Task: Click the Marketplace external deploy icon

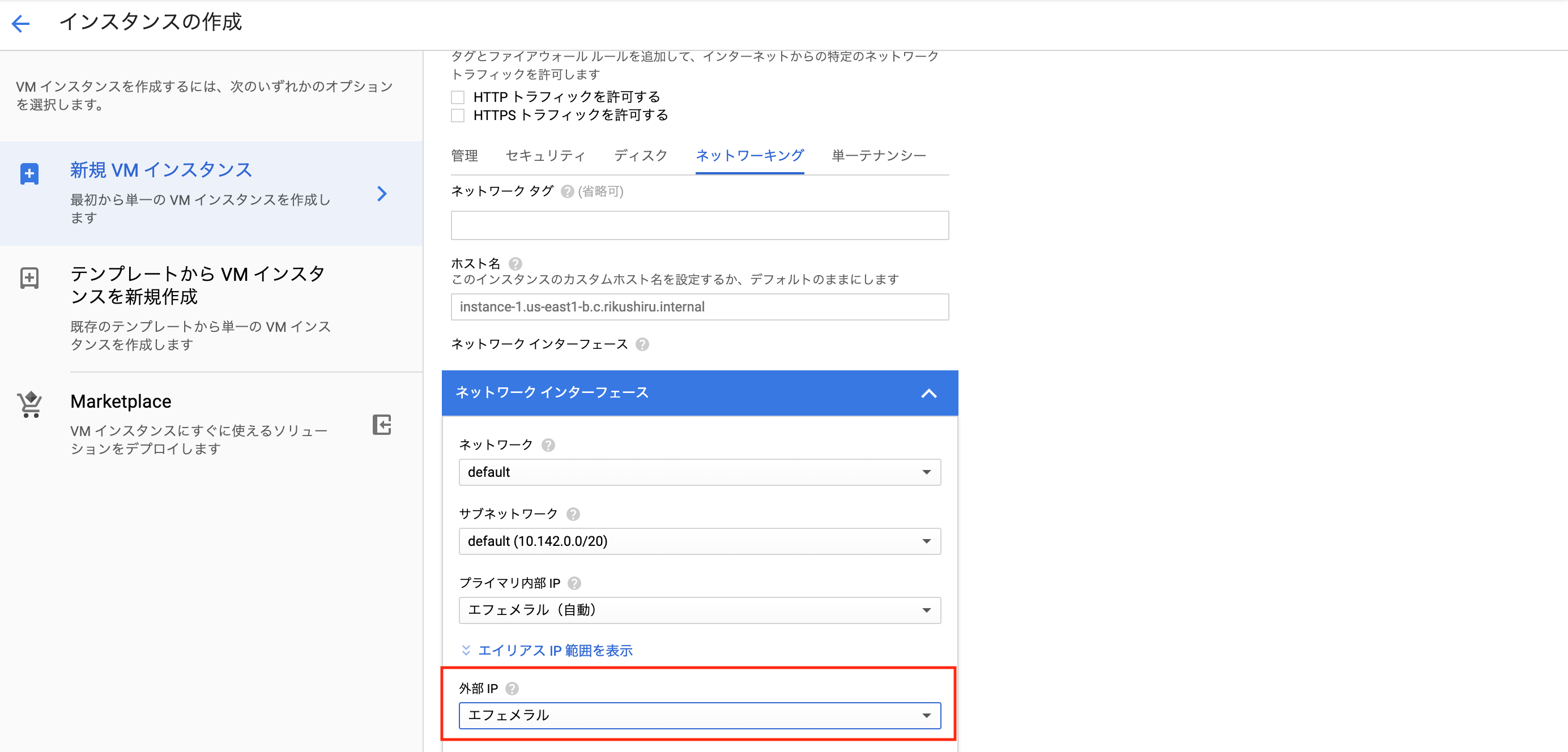Action: (x=382, y=425)
